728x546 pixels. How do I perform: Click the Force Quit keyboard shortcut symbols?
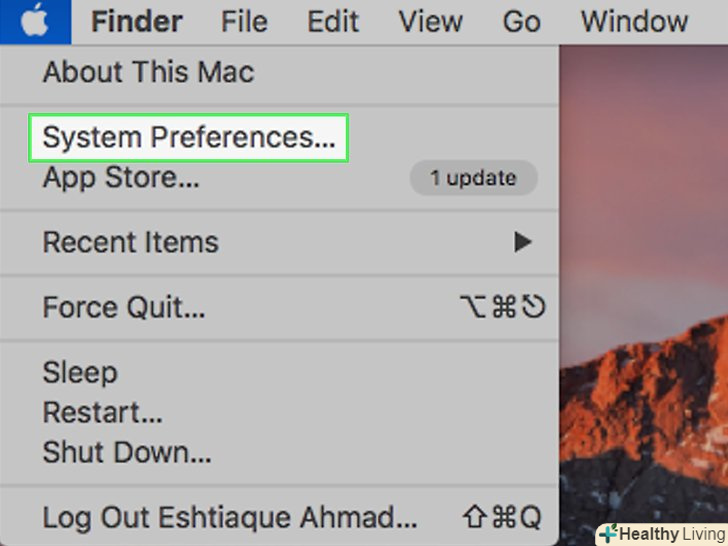tap(500, 307)
